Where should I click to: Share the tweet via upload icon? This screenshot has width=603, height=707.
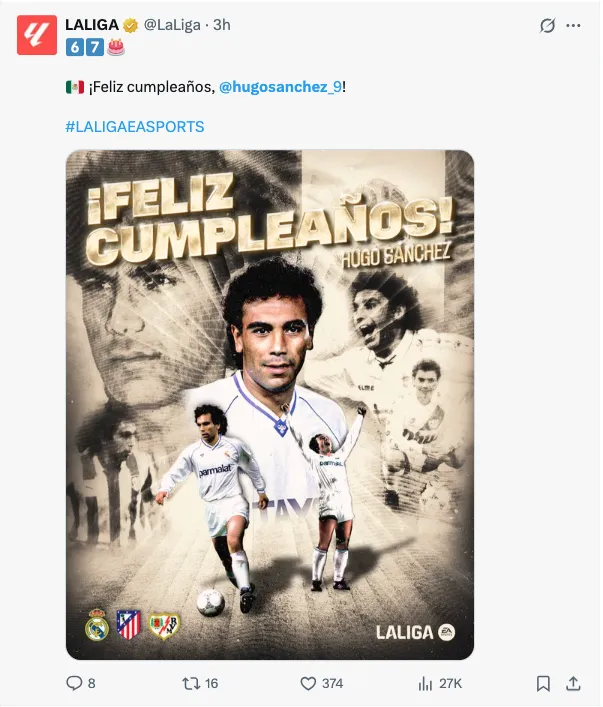tap(573, 684)
